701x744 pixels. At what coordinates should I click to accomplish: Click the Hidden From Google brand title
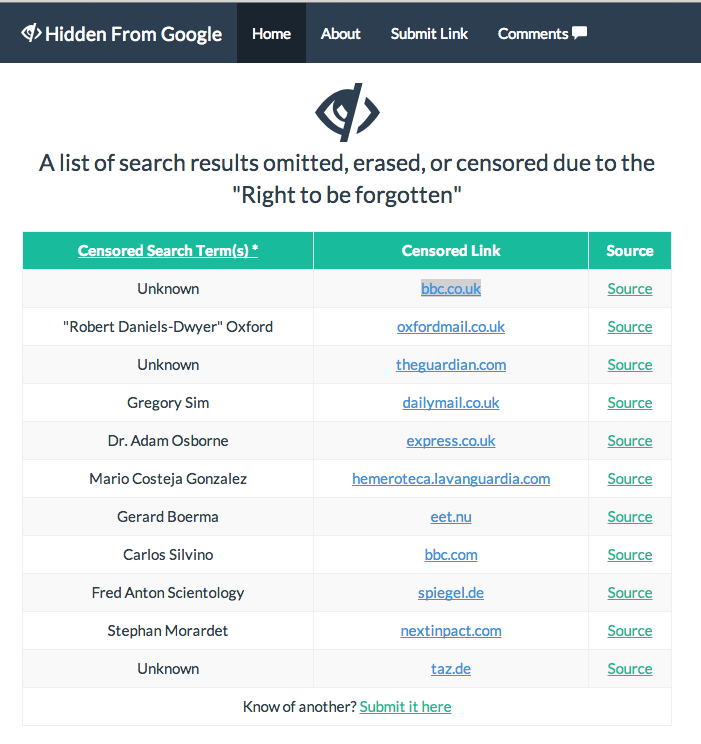(134, 33)
